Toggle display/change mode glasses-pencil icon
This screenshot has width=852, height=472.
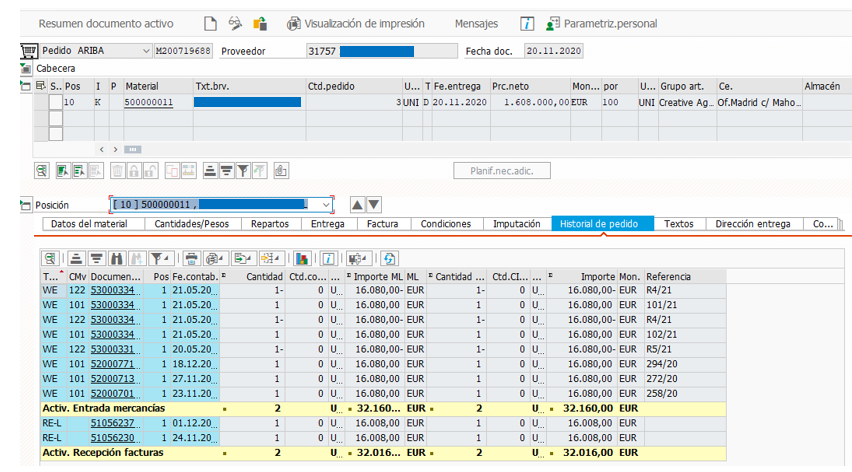click(235, 23)
